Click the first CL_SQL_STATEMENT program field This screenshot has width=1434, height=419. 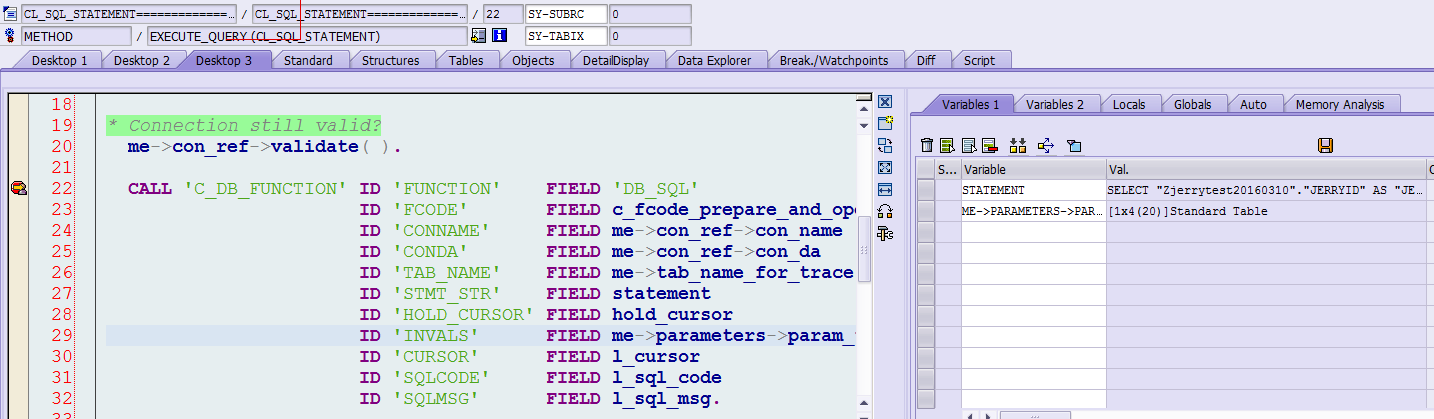click(128, 14)
